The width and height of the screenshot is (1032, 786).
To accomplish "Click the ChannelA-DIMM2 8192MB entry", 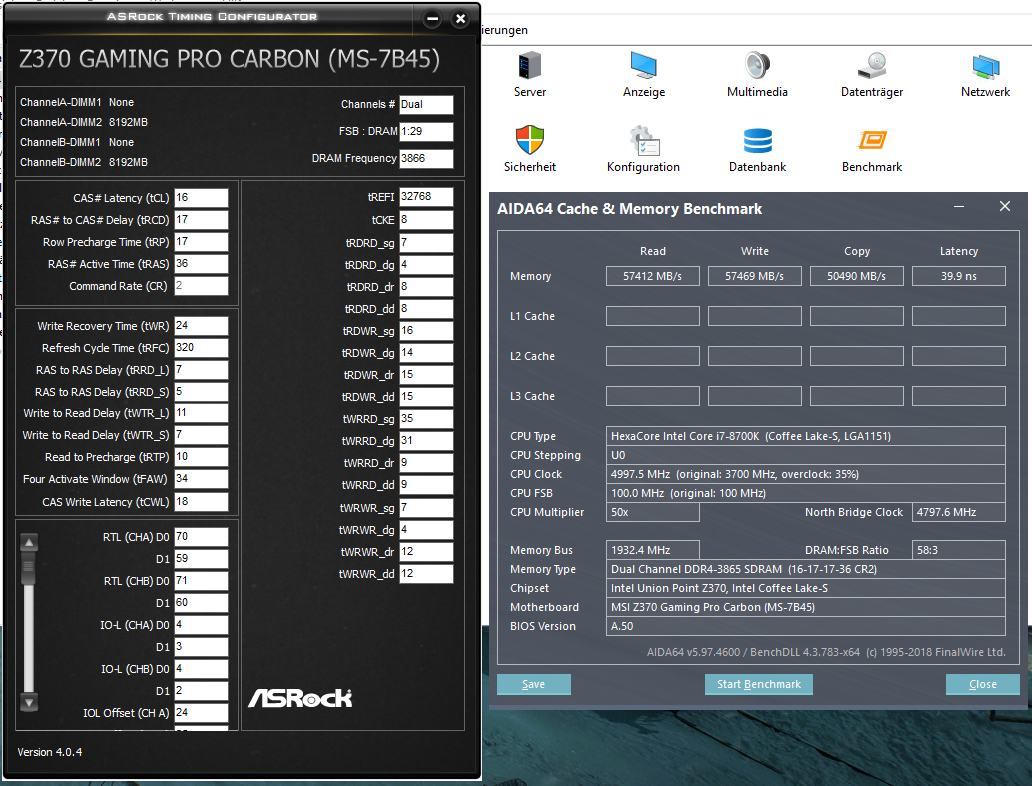I will pos(84,122).
